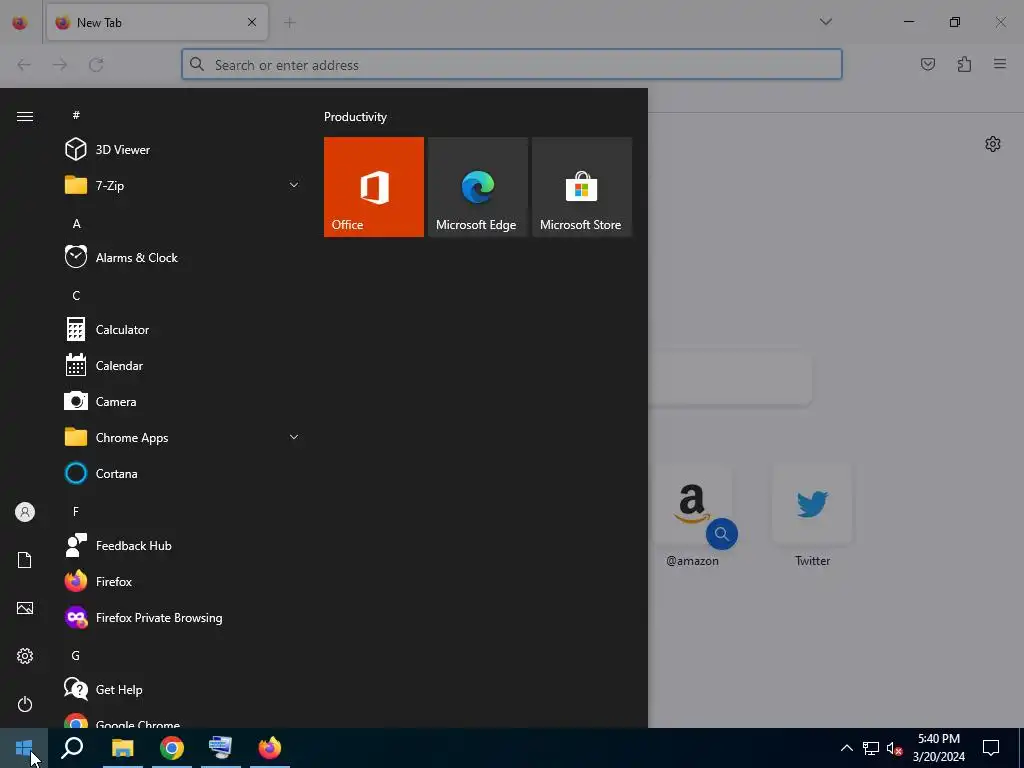This screenshot has width=1024, height=768.
Task: Focus the Firefox address bar
Action: 512,65
